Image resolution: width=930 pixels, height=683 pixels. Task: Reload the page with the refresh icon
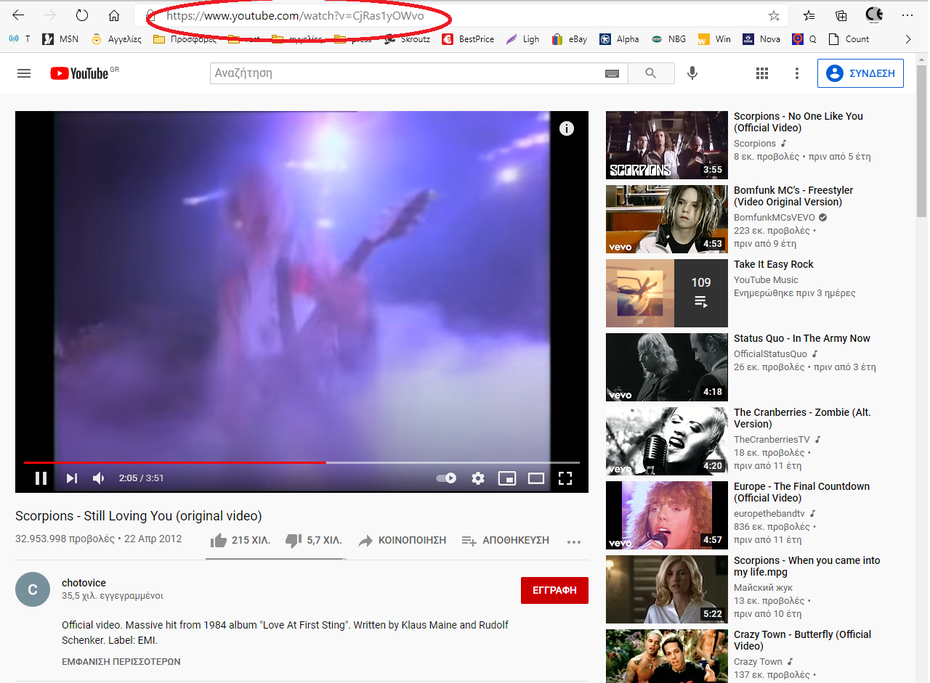tap(82, 15)
